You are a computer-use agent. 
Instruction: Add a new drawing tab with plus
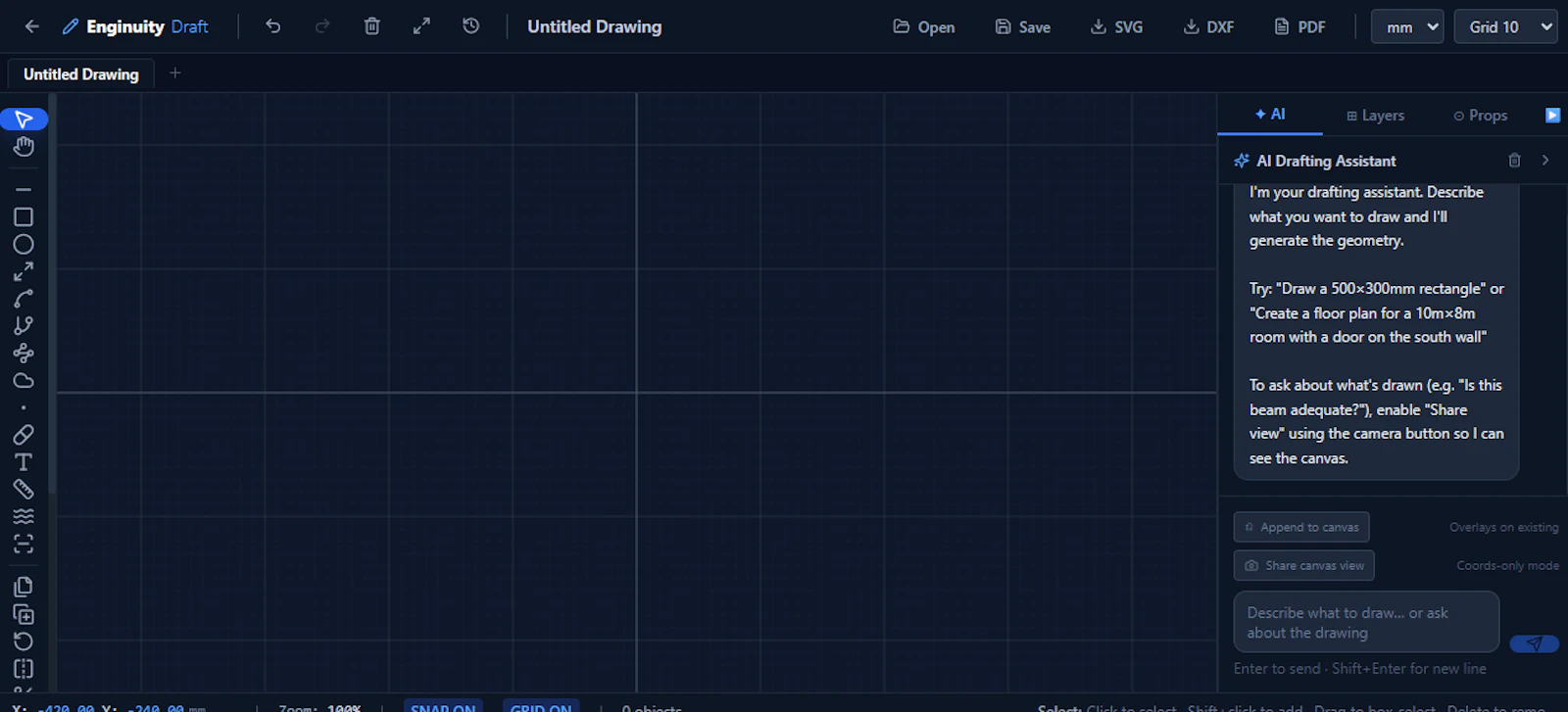pos(175,73)
